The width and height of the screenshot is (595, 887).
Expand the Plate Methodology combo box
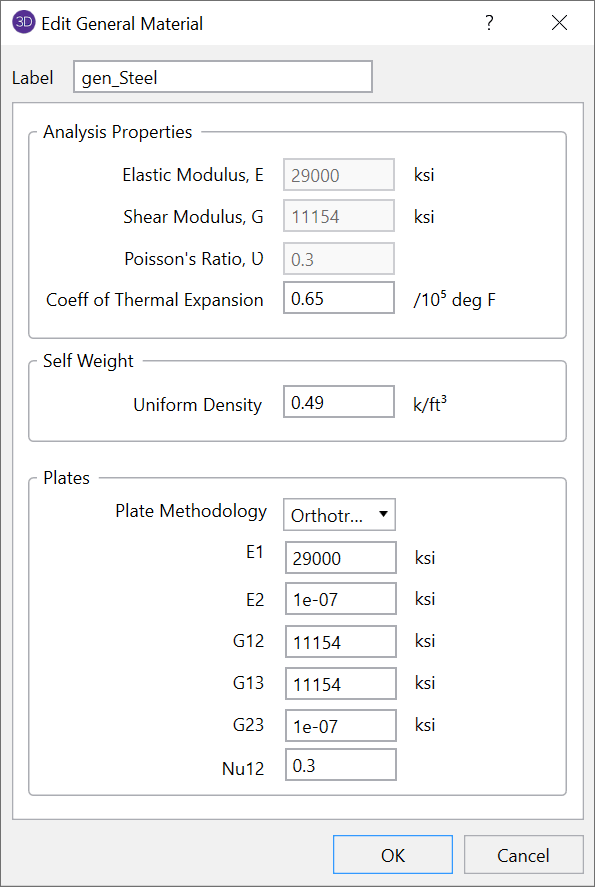pyautogui.click(x=338, y=514)
